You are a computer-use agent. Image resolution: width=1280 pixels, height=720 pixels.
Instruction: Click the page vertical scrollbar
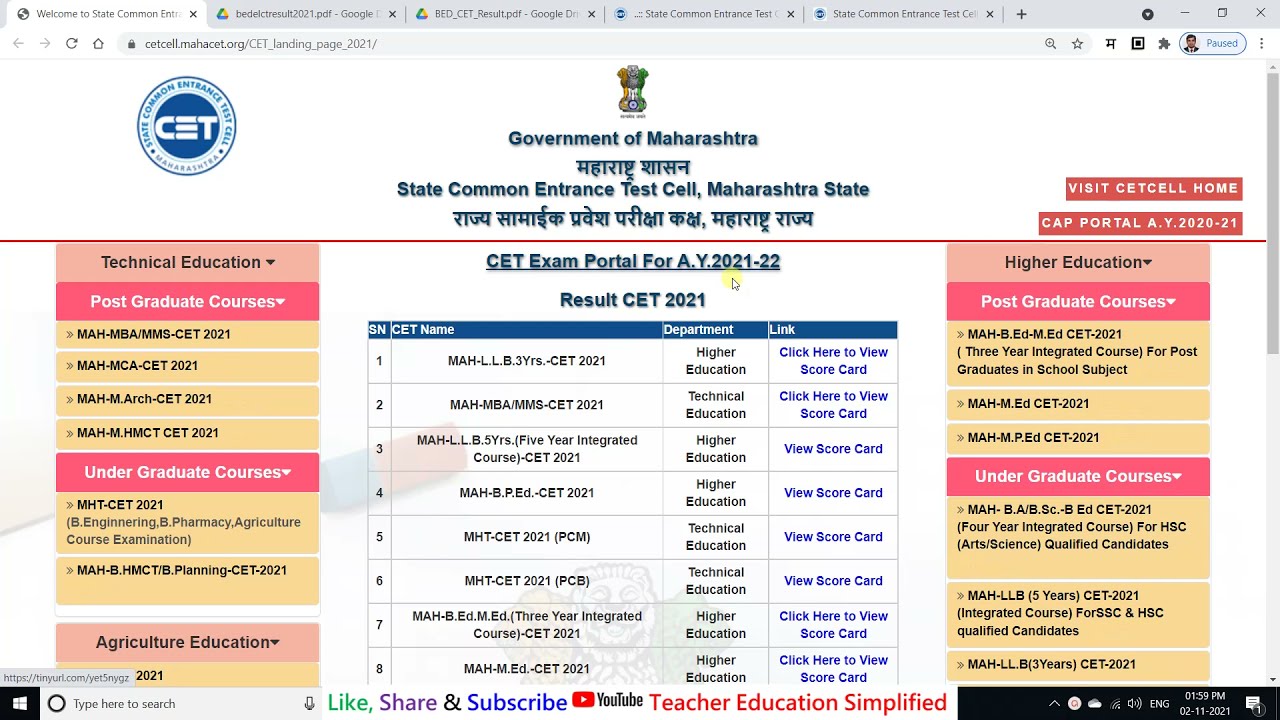point(1272,300)
